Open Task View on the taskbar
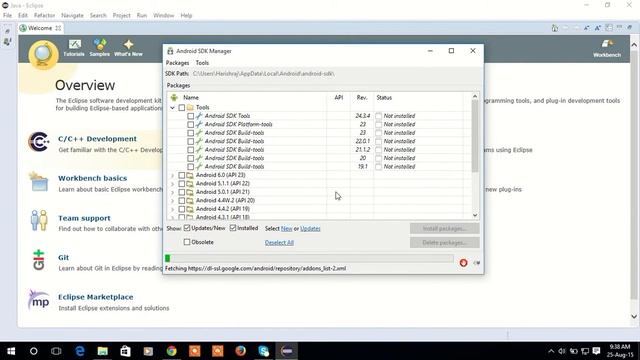This screenshot has width=640, height=360. [56, 351]
